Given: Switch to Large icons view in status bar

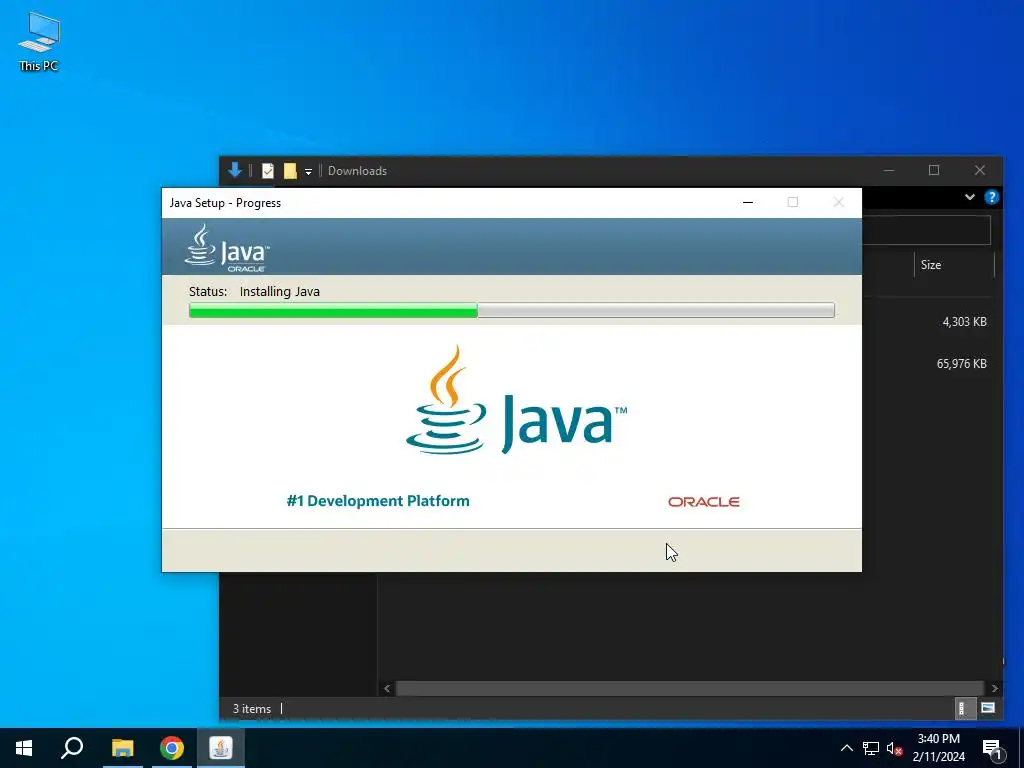Looking at the screenshot, I should [987, 708].
